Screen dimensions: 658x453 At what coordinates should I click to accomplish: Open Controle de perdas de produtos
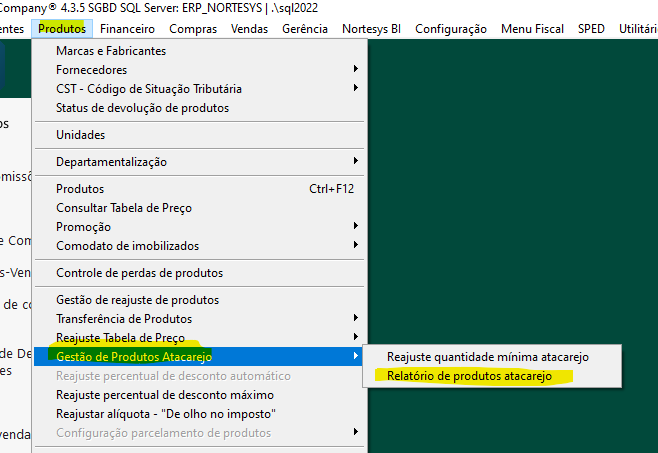point(139,273)
